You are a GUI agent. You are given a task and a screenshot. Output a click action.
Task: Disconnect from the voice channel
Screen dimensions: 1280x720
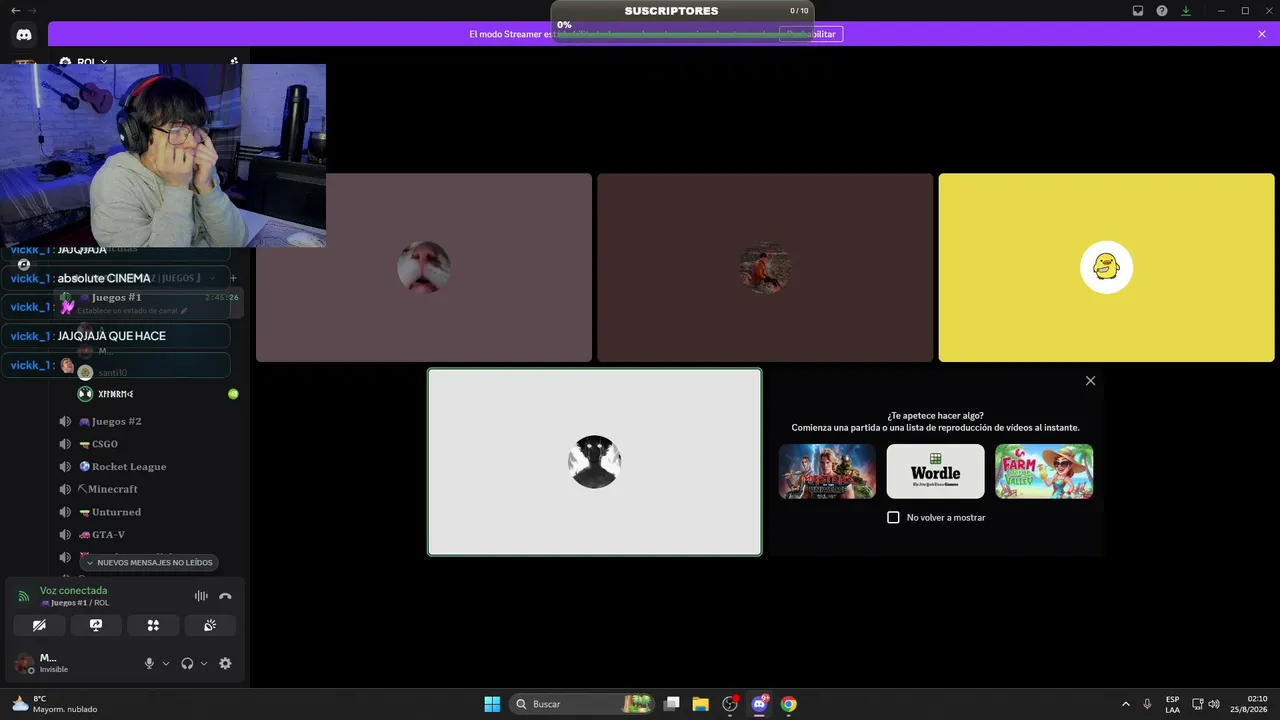225,596
